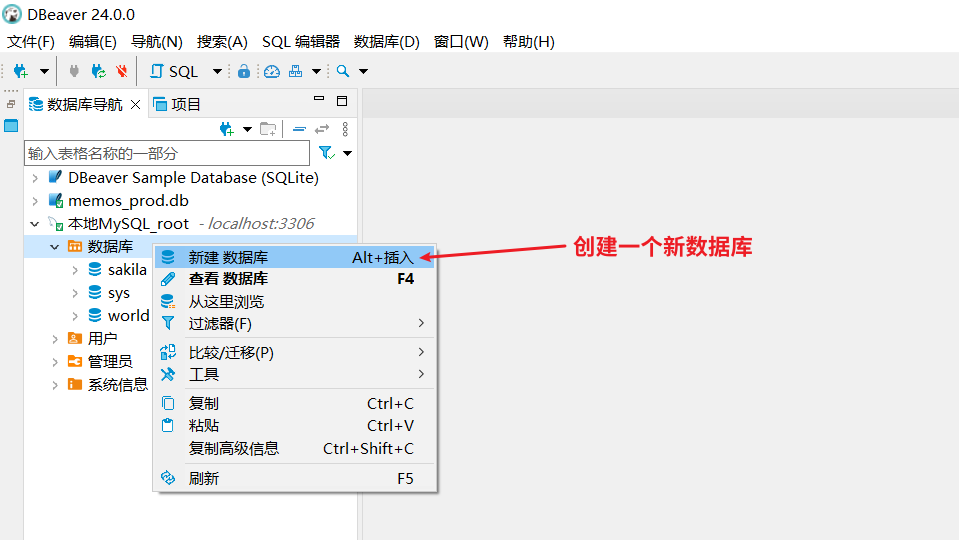959x540 pixels.
Task: Choose 查看 数据库 from context menu
Action: click(294, 279)
